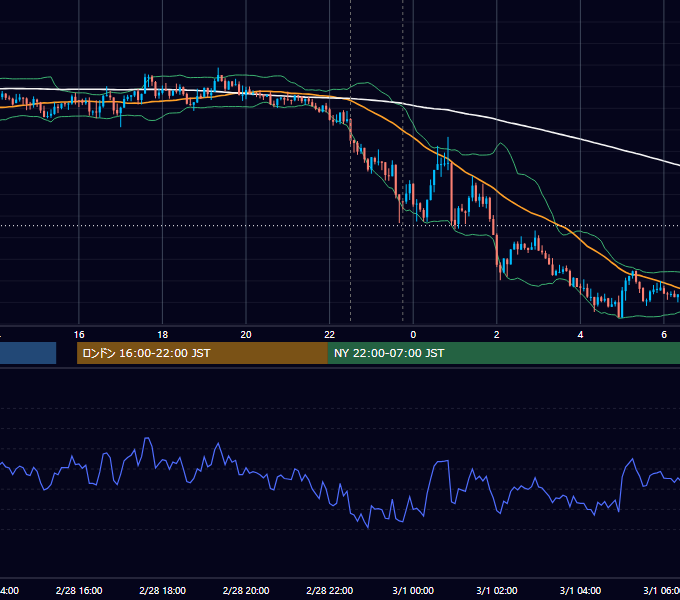Click the 6 hour label on price chart axis

664,335
